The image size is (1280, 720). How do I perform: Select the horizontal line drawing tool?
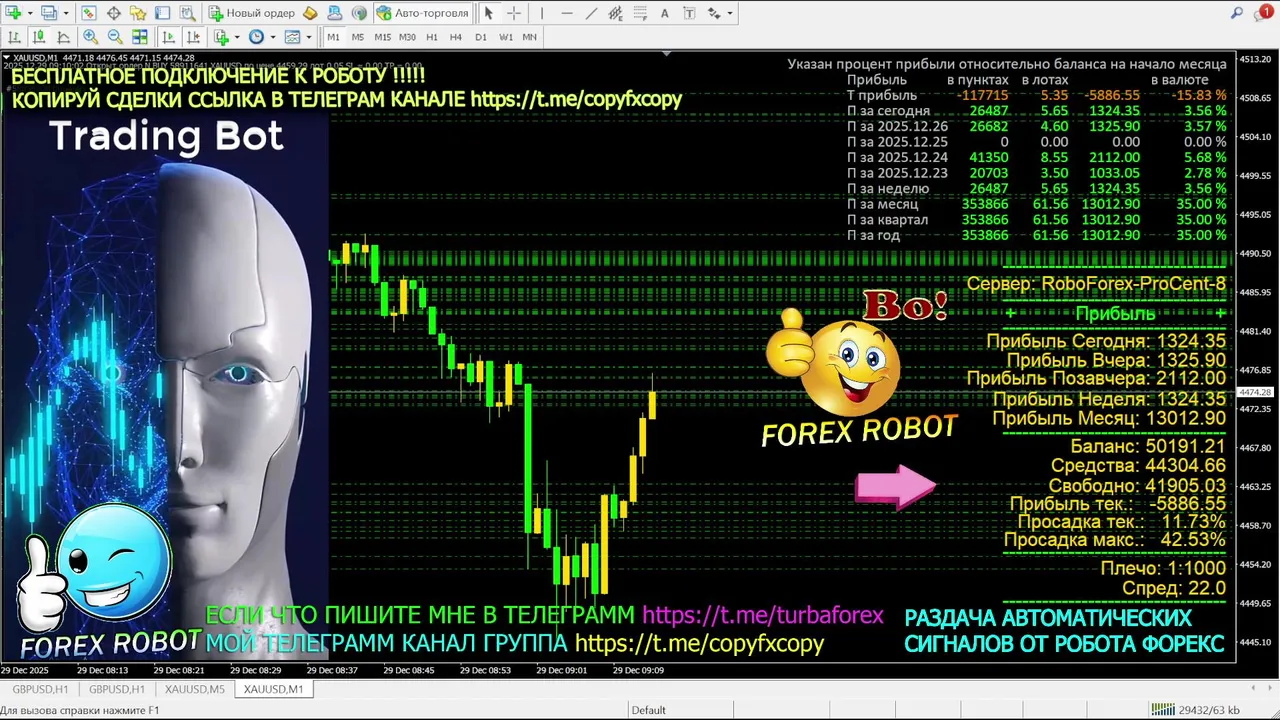[567, 13]
